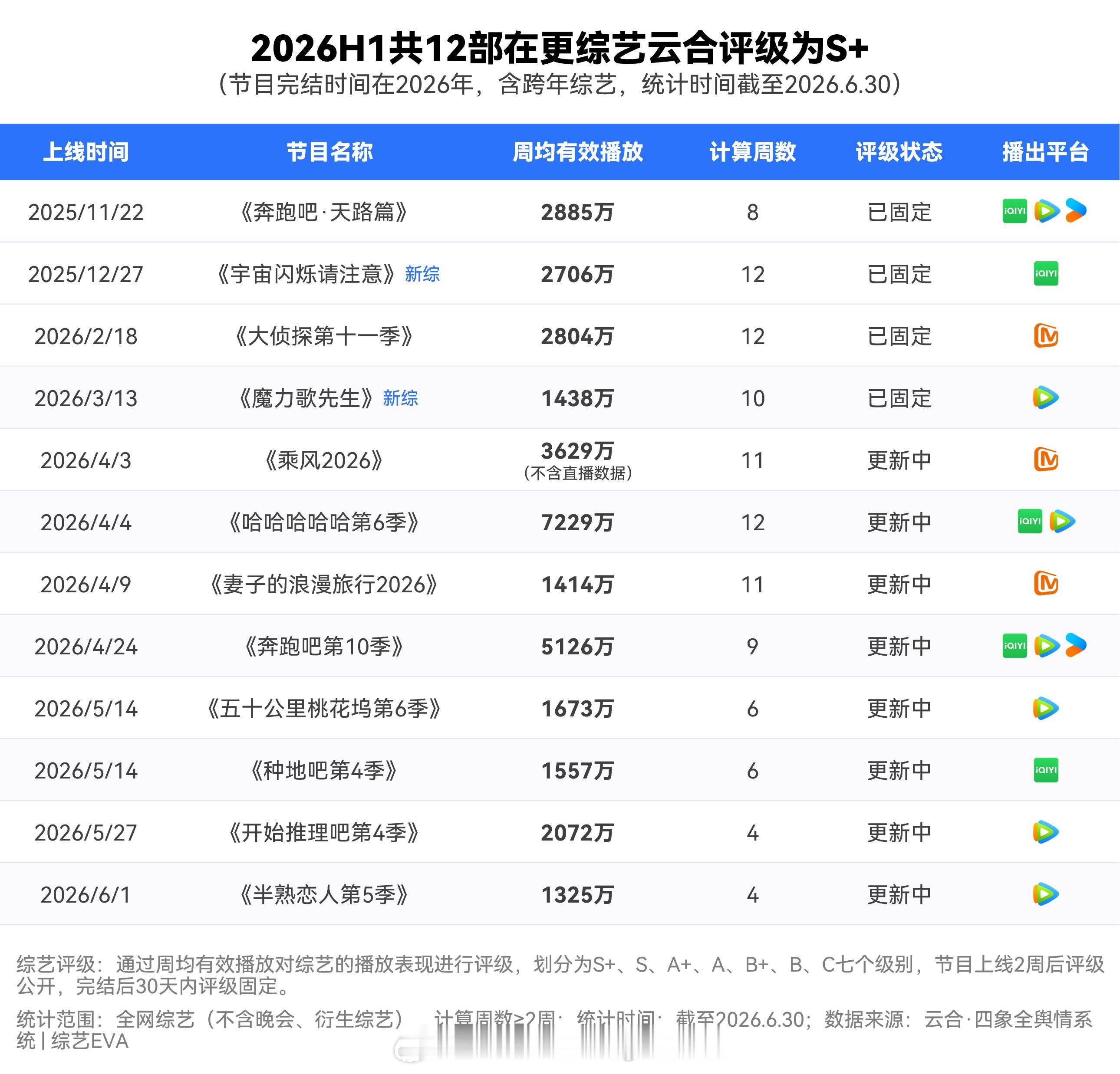Select the title 《种地吧第4季》

point(324,771)
